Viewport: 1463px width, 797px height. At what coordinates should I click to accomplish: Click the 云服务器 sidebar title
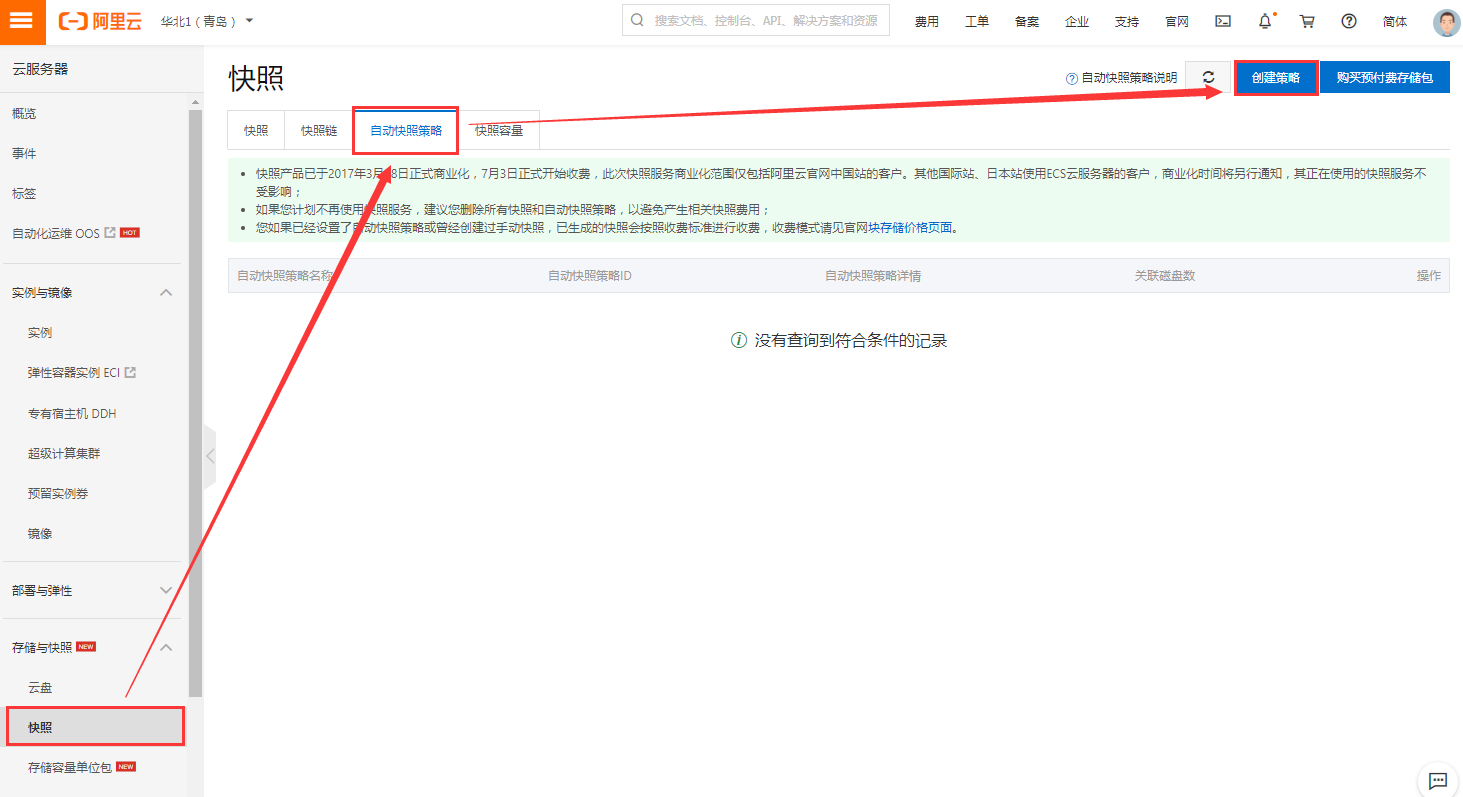[x=40, y=69]
